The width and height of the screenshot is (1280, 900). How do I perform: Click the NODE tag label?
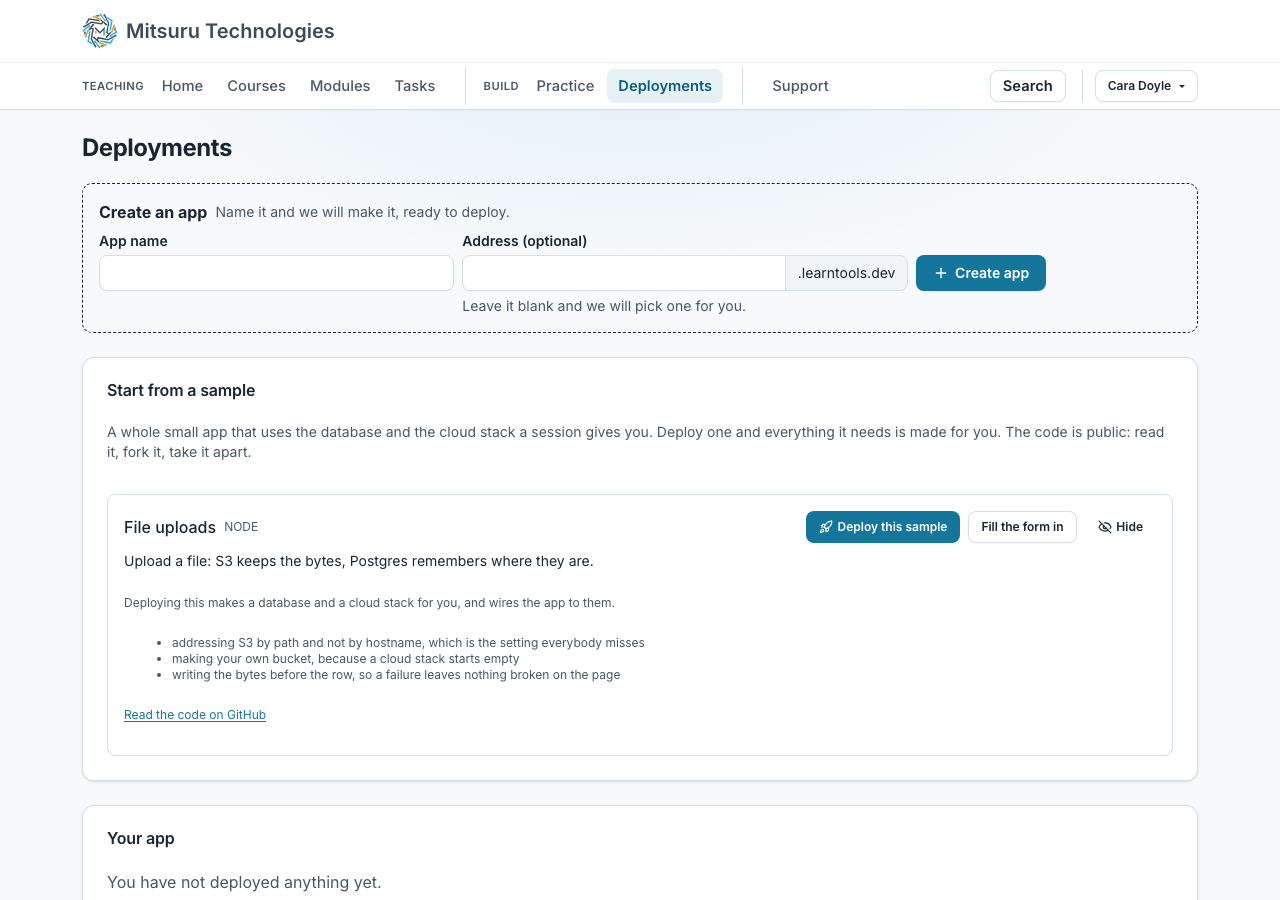(x=241, y=527)
